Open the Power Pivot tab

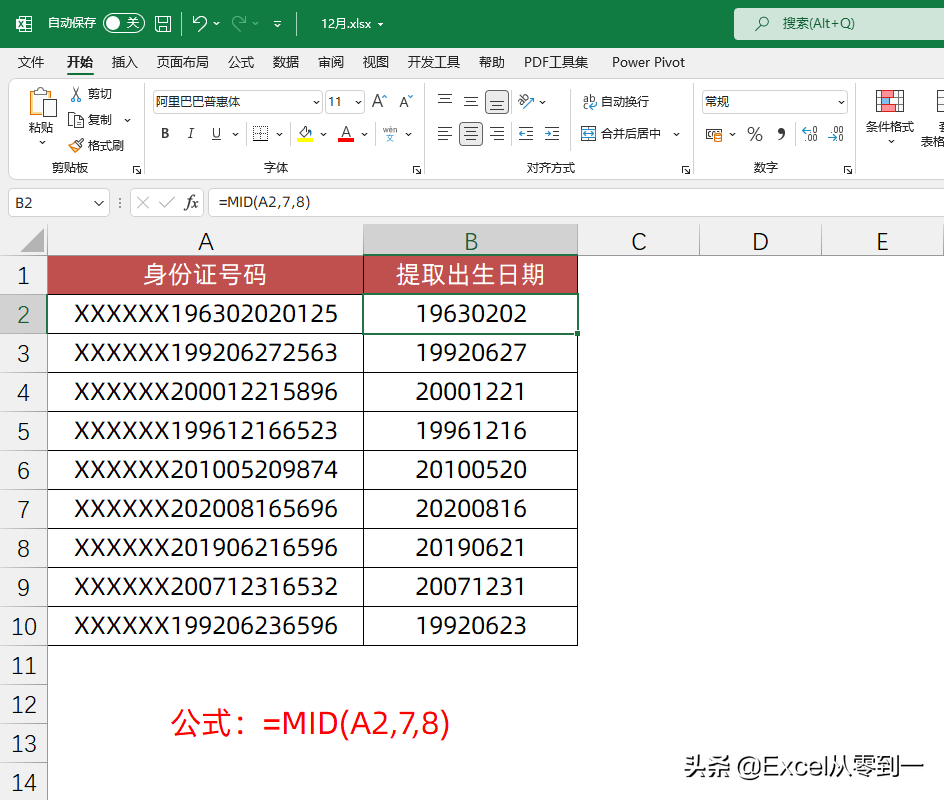(648, 62)
